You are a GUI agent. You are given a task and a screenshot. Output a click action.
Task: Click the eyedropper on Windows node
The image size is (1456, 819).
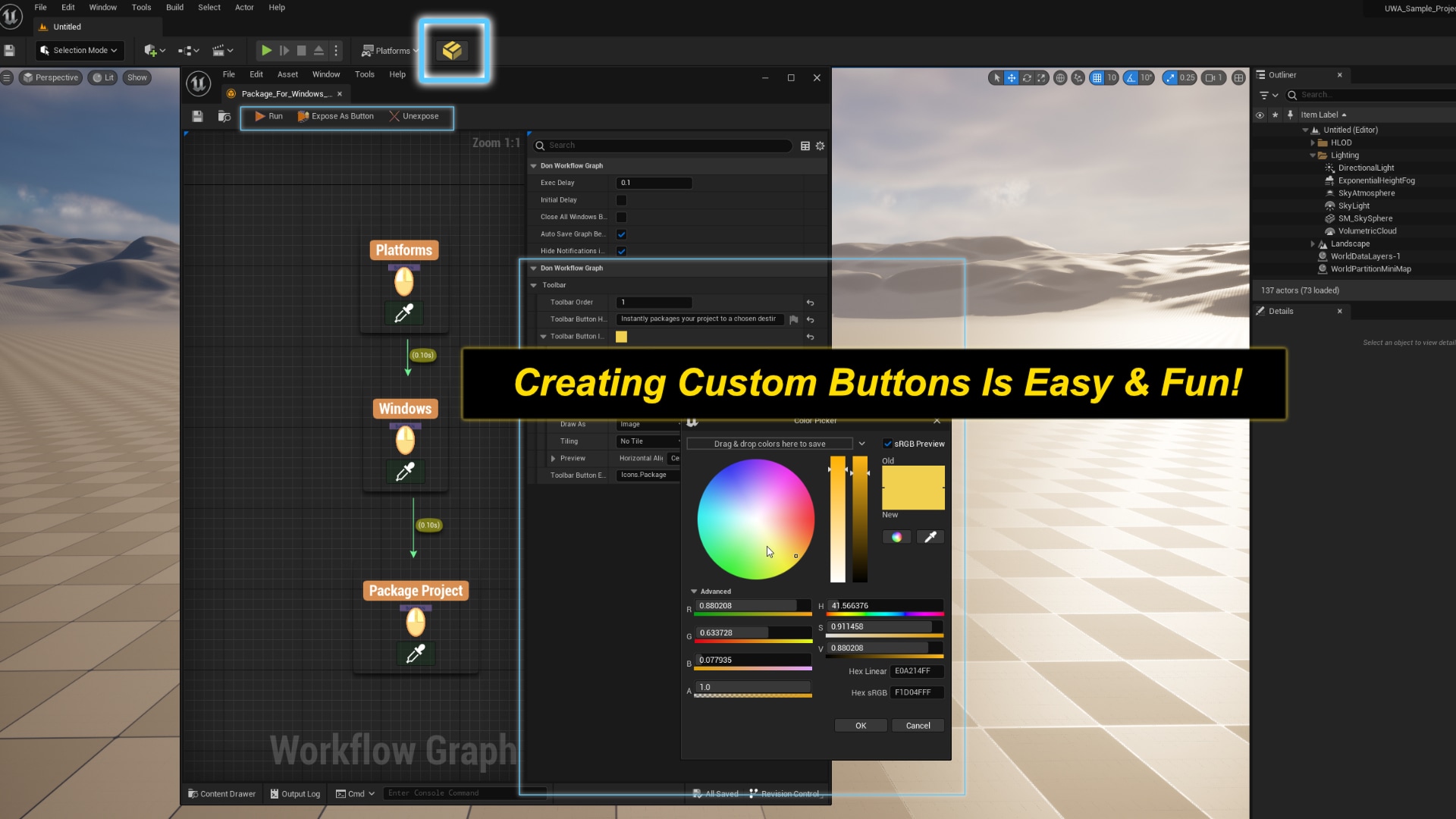(x=405, y=472)
